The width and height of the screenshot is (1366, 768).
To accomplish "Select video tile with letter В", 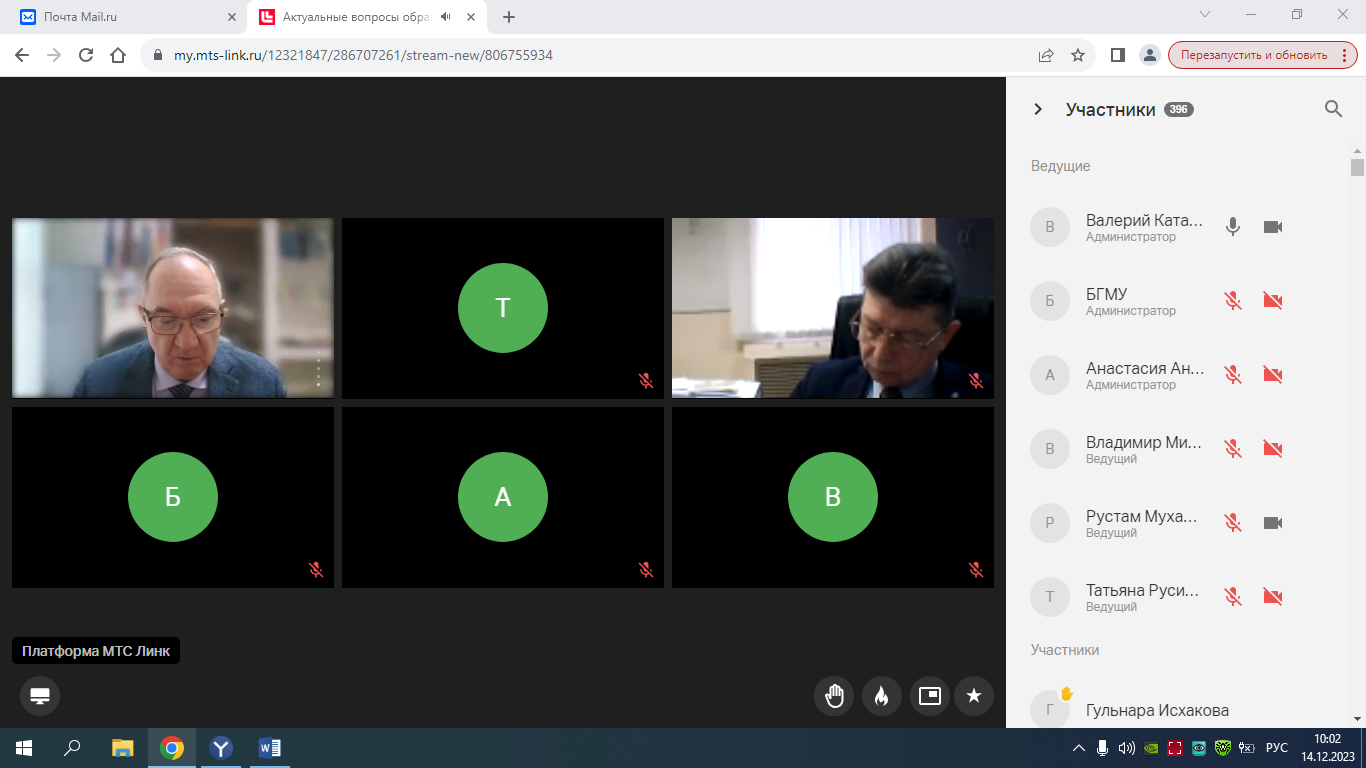I will pos(833,497).
